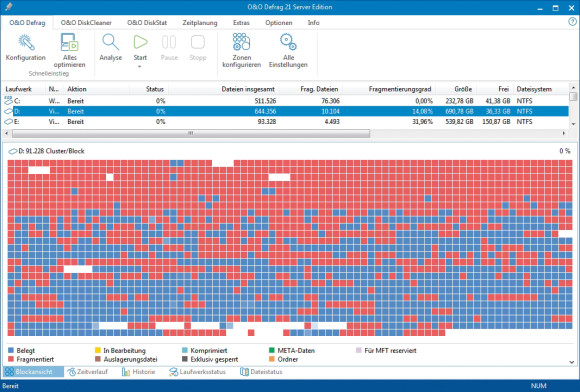Viewport: 580px width, 392px height.
Task: Click the Exklusiv gesperrt dark legend swatch
Action: (185, 359)
